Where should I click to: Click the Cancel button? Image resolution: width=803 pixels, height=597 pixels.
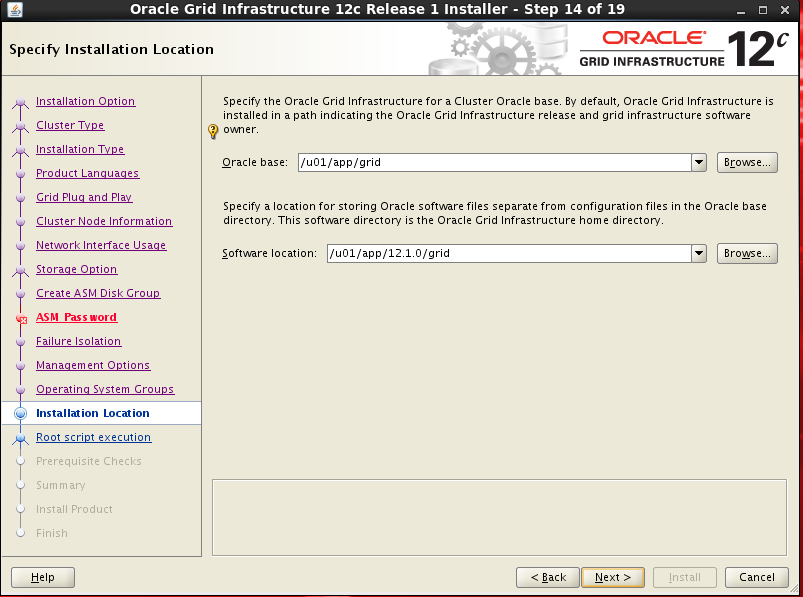[x=757, y=578]
